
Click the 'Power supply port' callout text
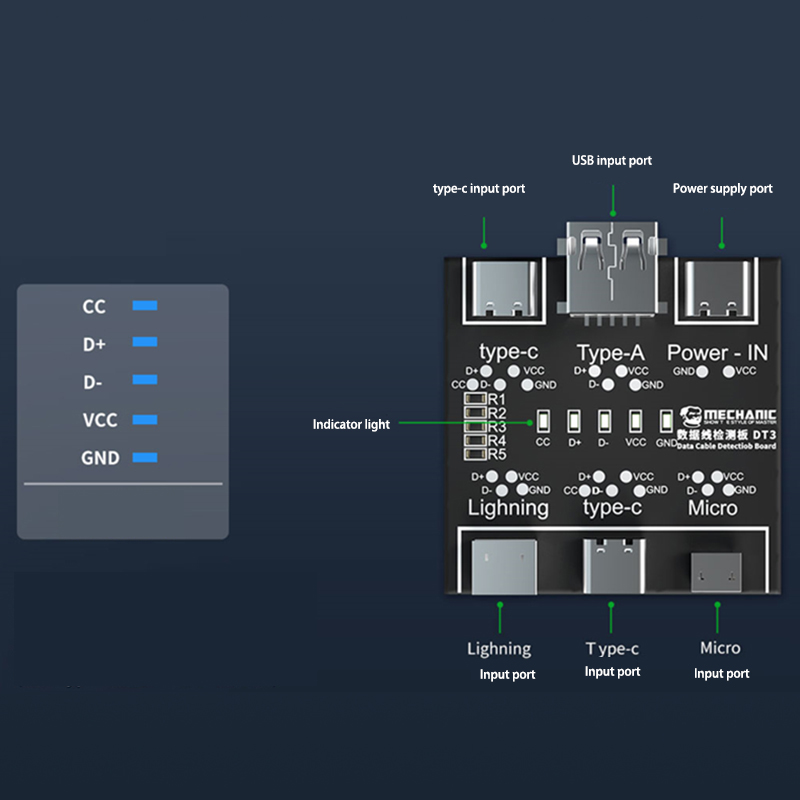(722, 188)
